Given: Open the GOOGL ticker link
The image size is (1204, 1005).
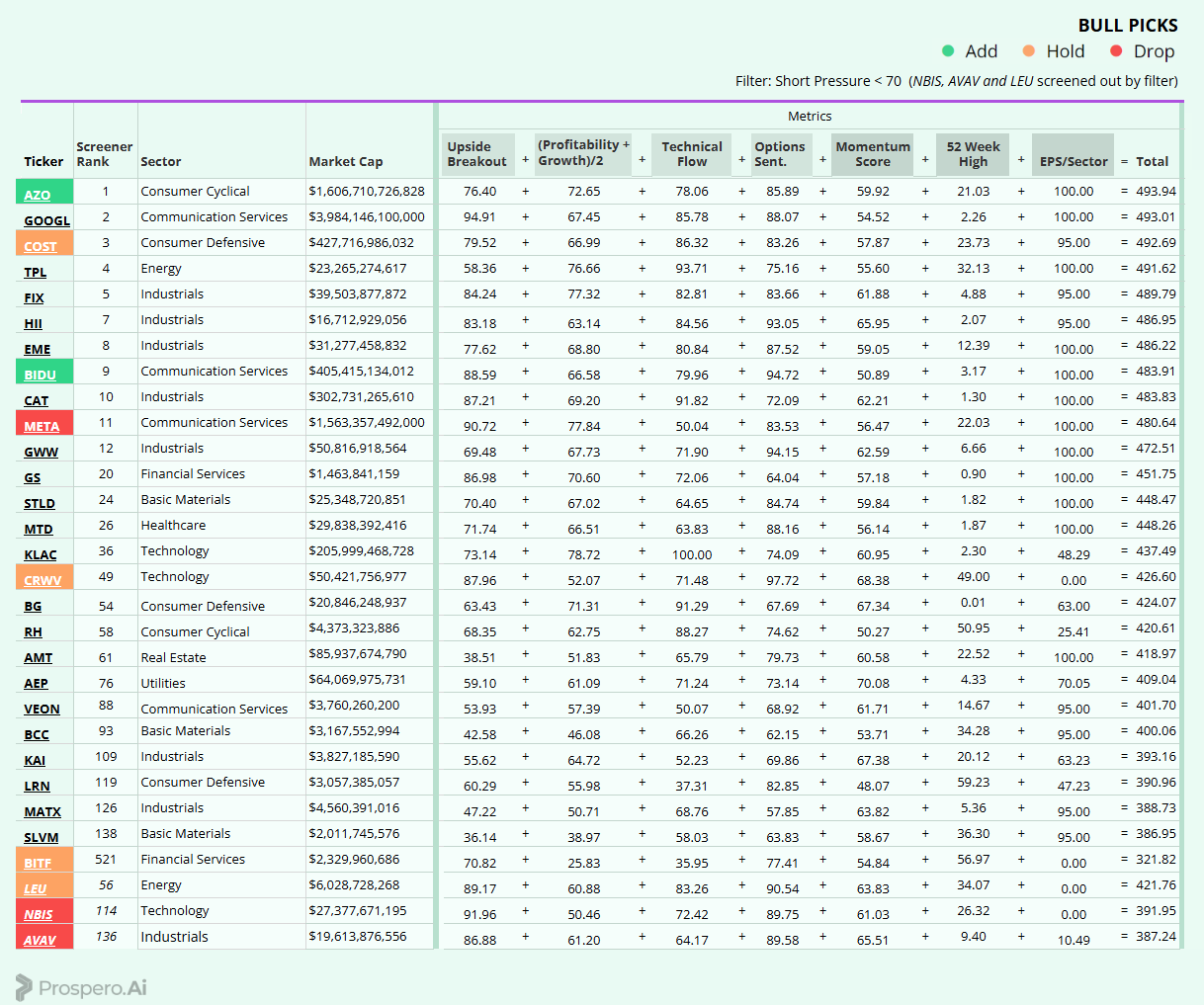Looking at the screenshot, I should click(x=47, y=220).
